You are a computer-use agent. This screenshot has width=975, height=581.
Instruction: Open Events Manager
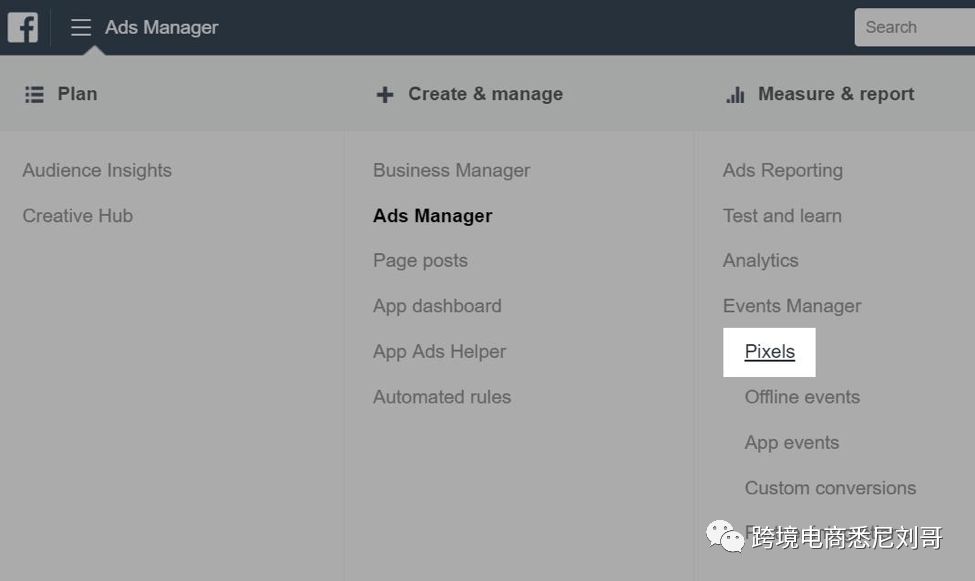(x=791, y=306)
